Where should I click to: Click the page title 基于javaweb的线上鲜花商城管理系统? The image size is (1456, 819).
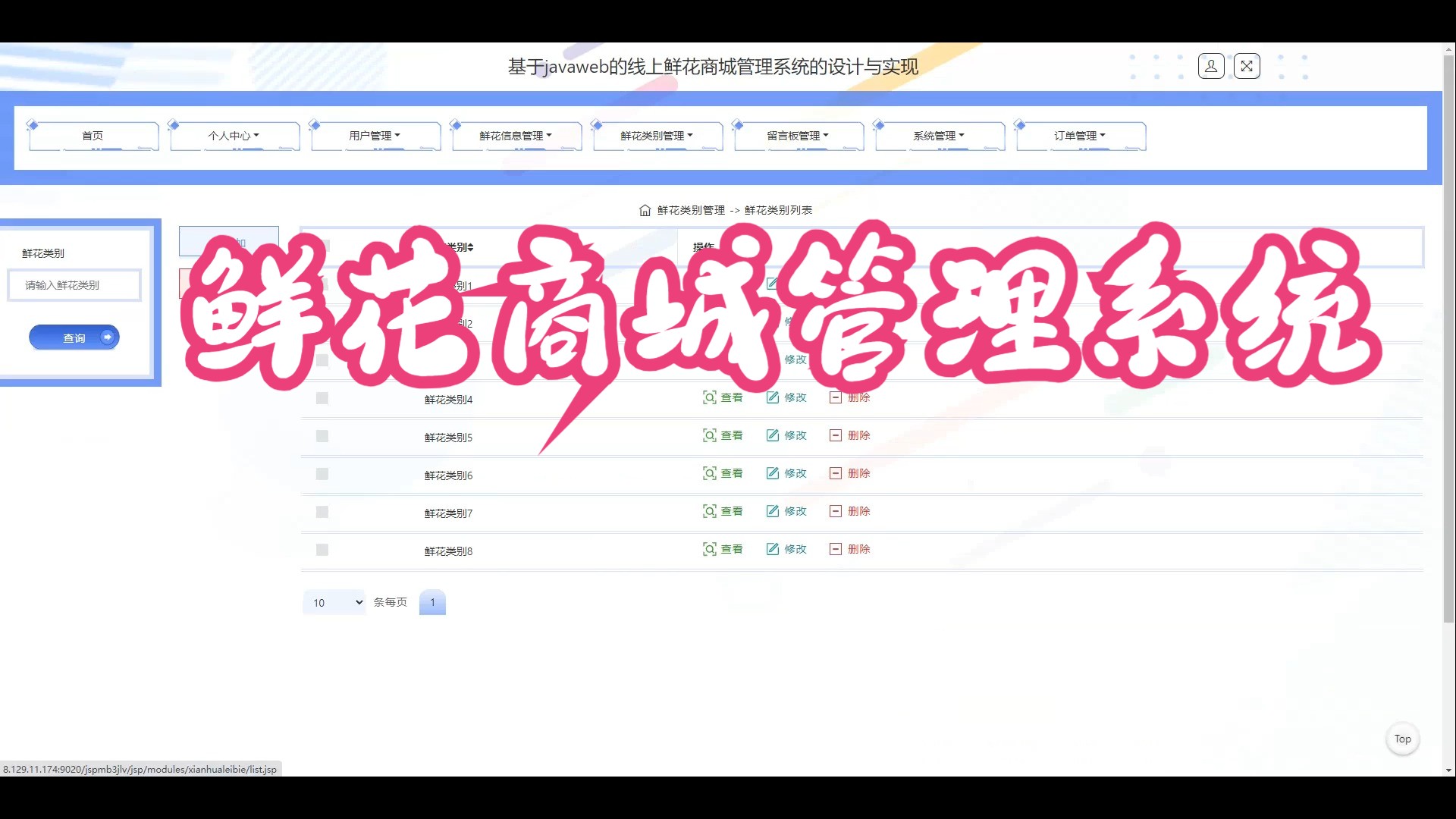(713, 67)
